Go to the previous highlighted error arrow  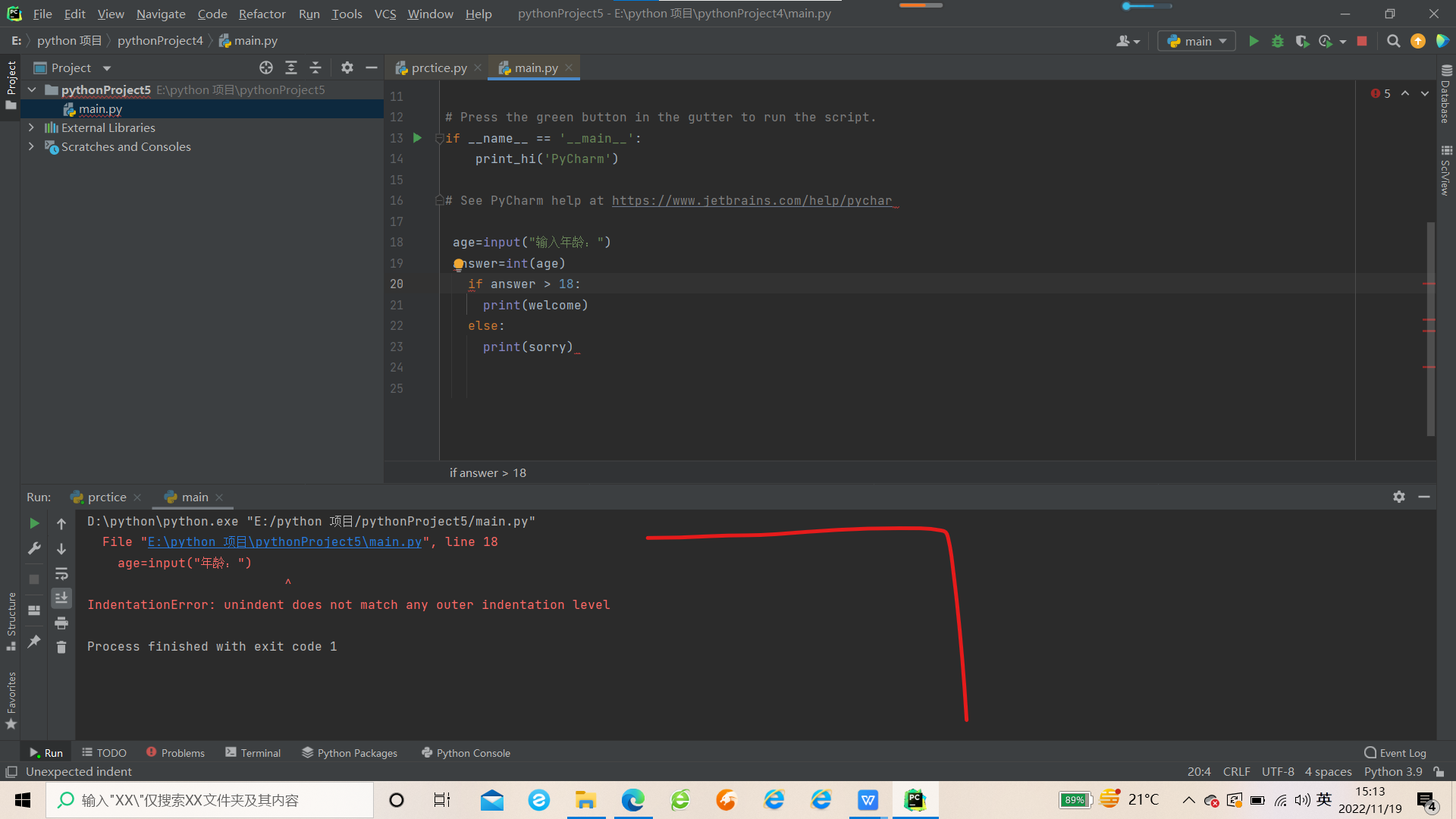(x=1405, y=93)
